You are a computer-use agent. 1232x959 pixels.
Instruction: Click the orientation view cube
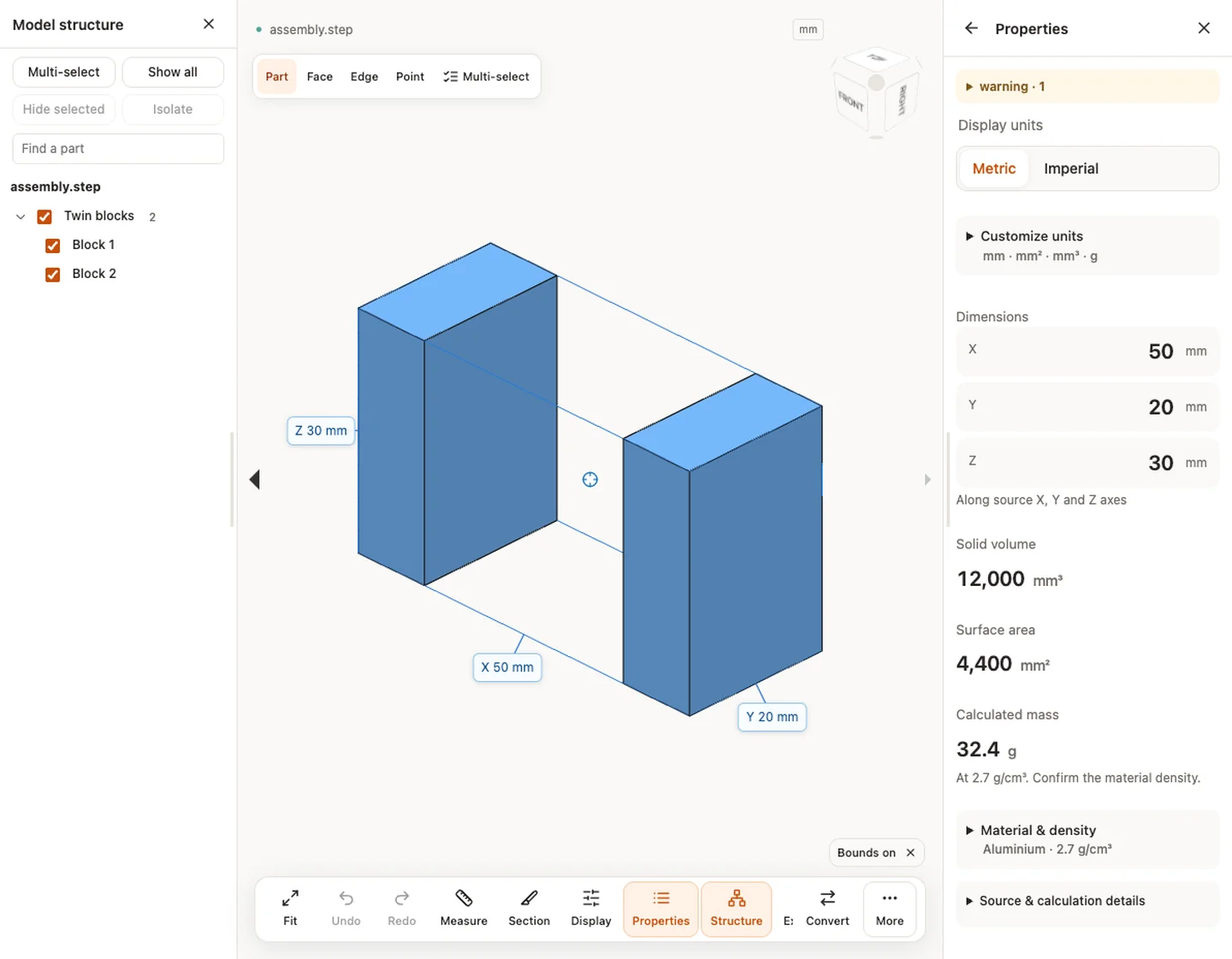click(x=876, y=92)
